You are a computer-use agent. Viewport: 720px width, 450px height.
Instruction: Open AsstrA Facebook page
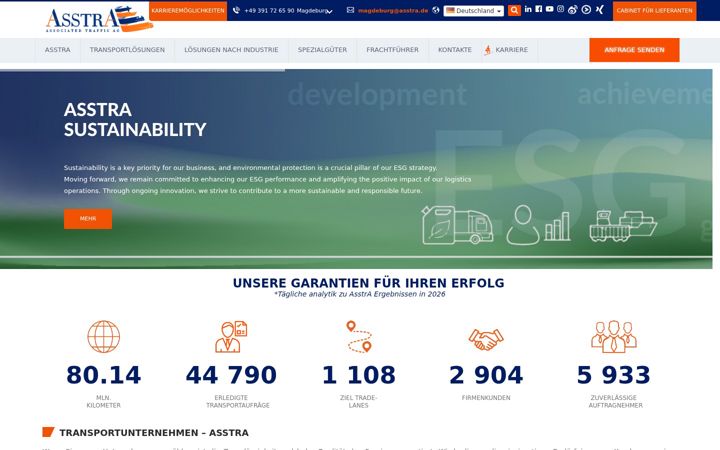(x=539, y=9)
